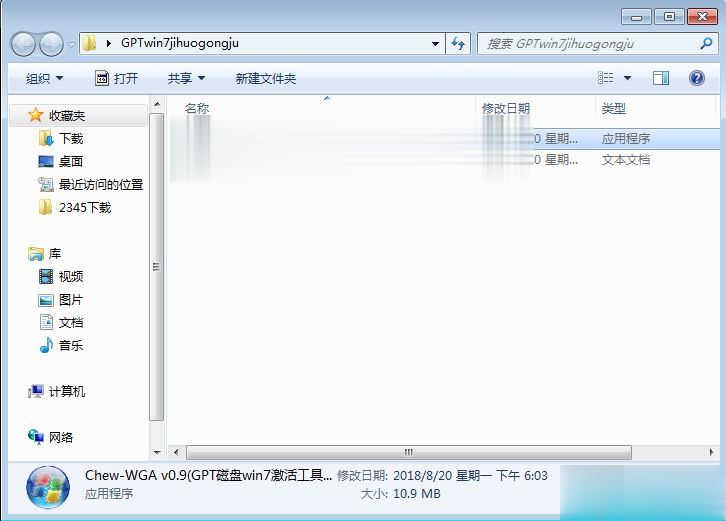
Task: Sort by 修改日期 column header
Action: (x=506, y=108)
